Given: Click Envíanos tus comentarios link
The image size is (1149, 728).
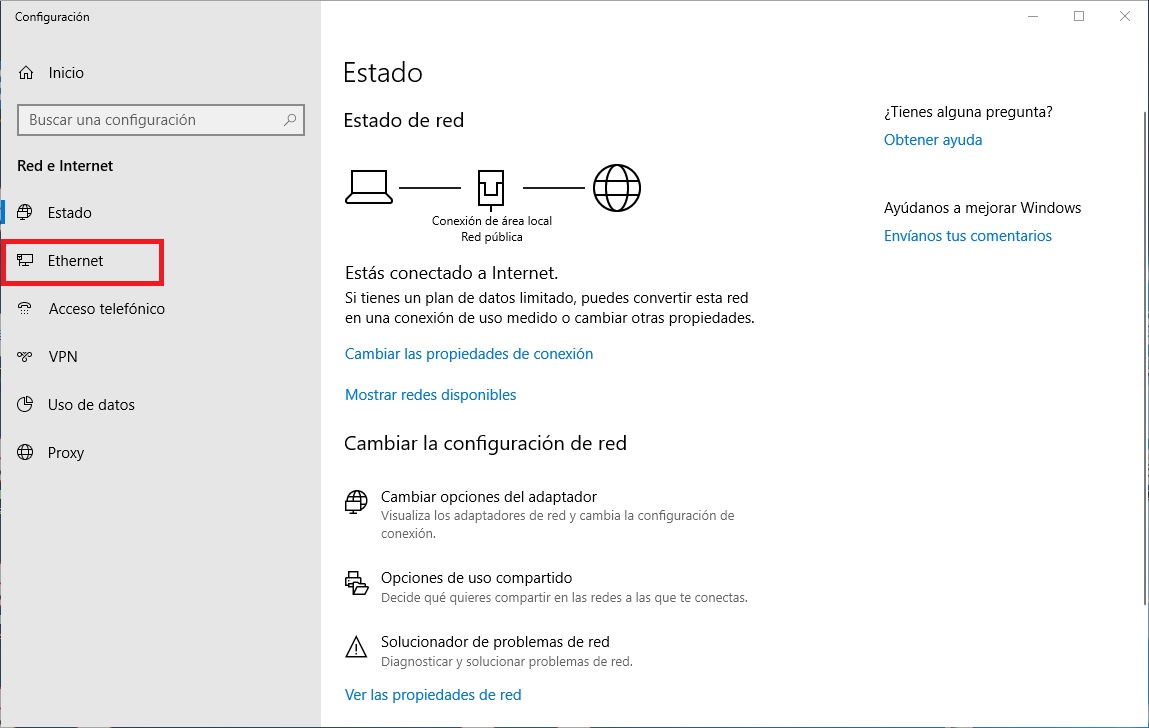Looking at the screenshot, I should pyautogui.click(x=967, y=235).
